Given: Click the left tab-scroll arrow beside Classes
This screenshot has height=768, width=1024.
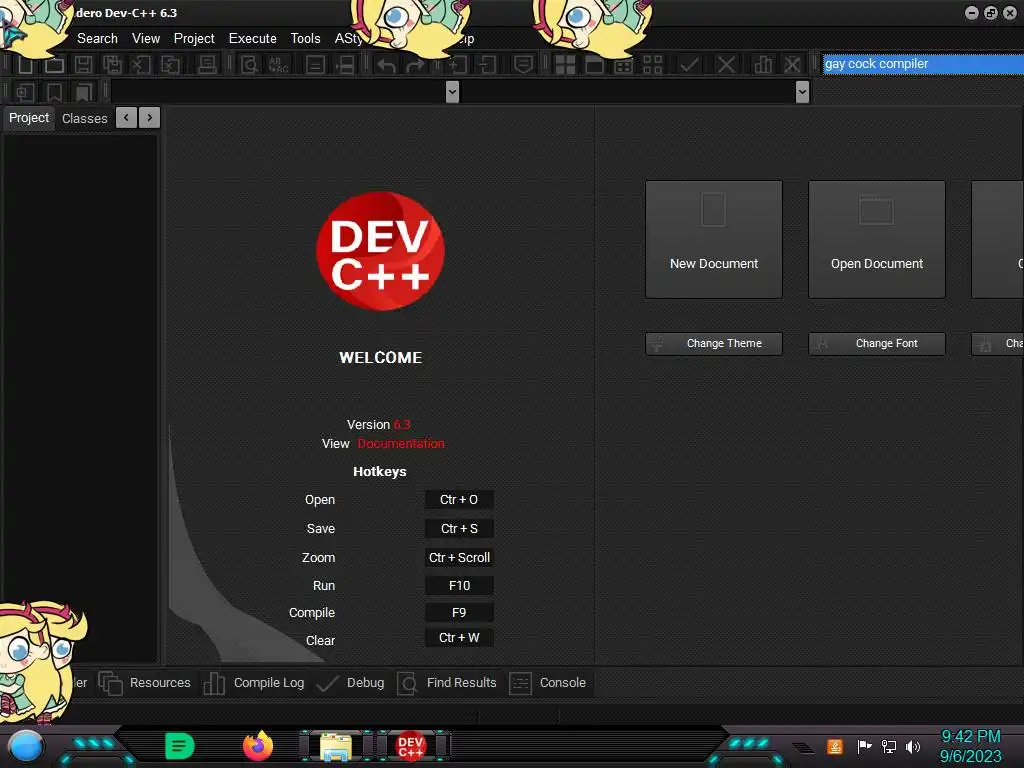Looking at the screenshot, I should [x=126, y=118].
